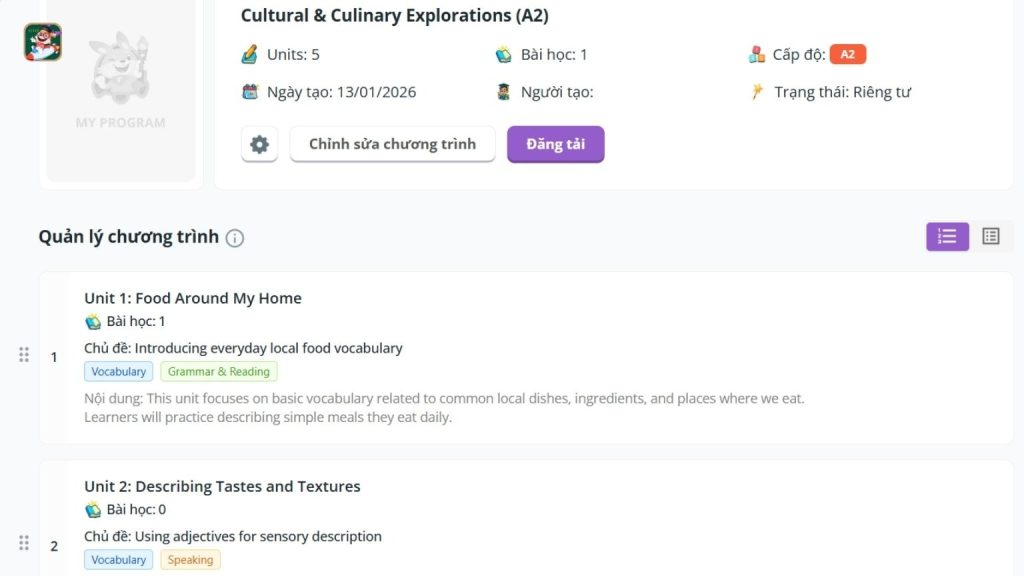1024x576 pixels.
Task: Click the Unit 1 Bài học globe icon
Action: tap(93, 322)
